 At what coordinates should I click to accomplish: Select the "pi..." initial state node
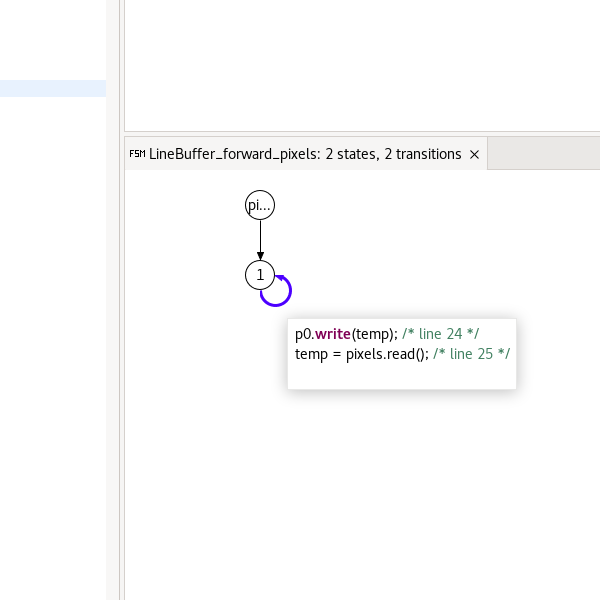[x=260, y=206]
